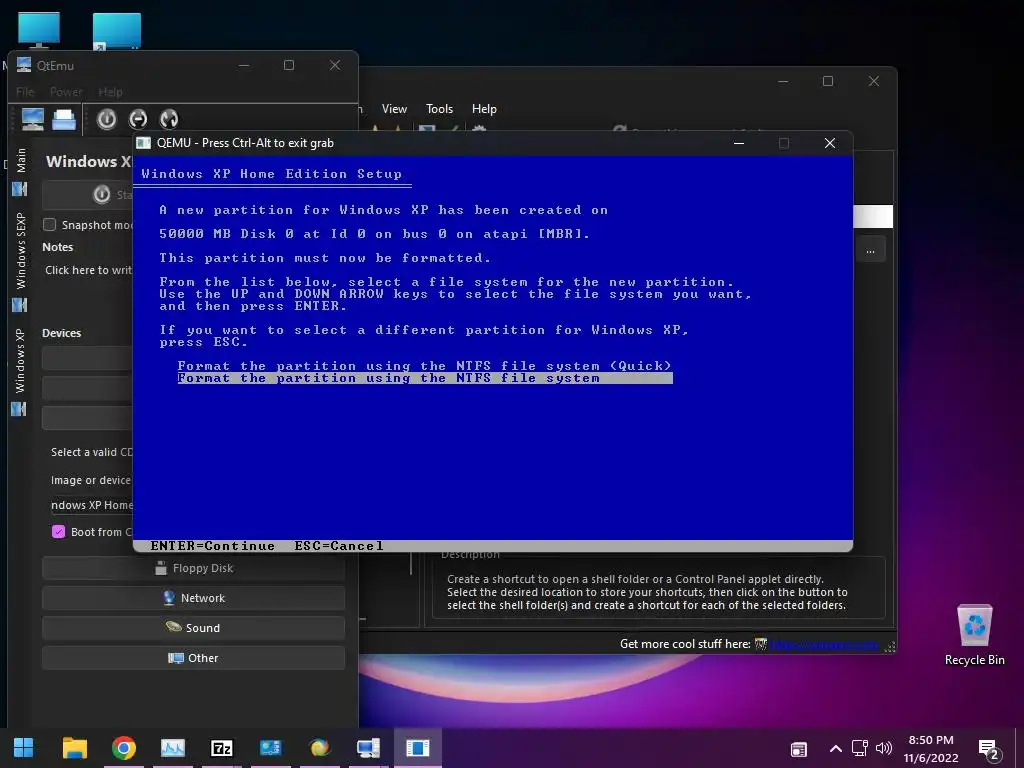Click the globe browser icon in taskbar
The height and width of the screenshot is (768, 1024).
tap(320, 748)
